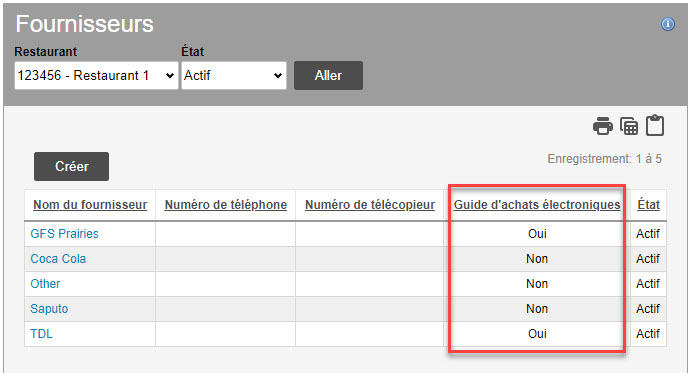Click Actif status in Other row
691x373 pixels.
pos(648,283)
